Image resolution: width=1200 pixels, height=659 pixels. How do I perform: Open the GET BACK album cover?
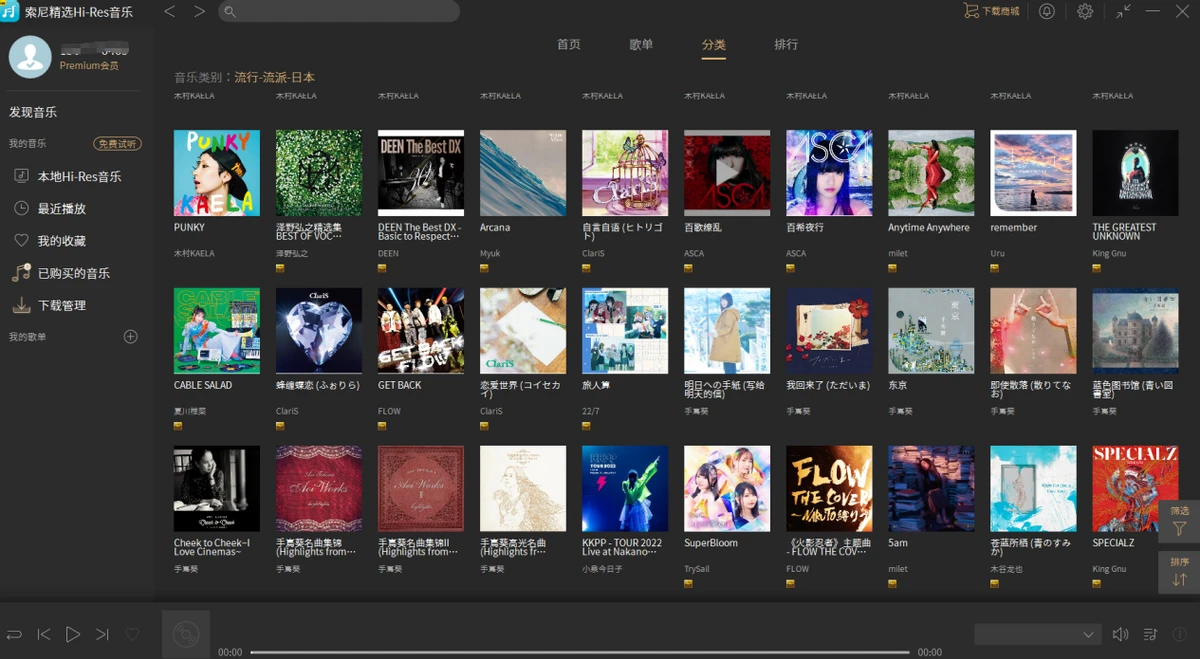421,331
